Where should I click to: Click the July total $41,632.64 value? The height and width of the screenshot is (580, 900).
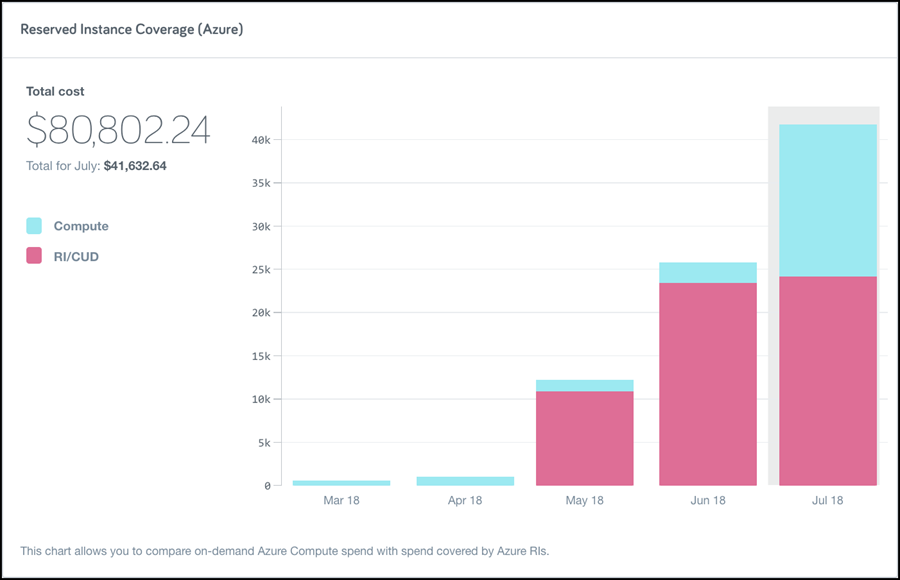135,166
